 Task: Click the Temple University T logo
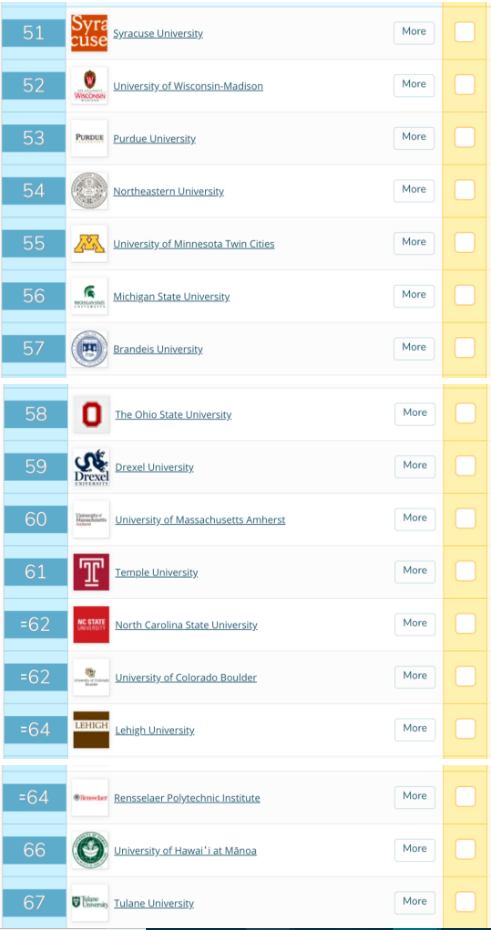pos(91,572)
